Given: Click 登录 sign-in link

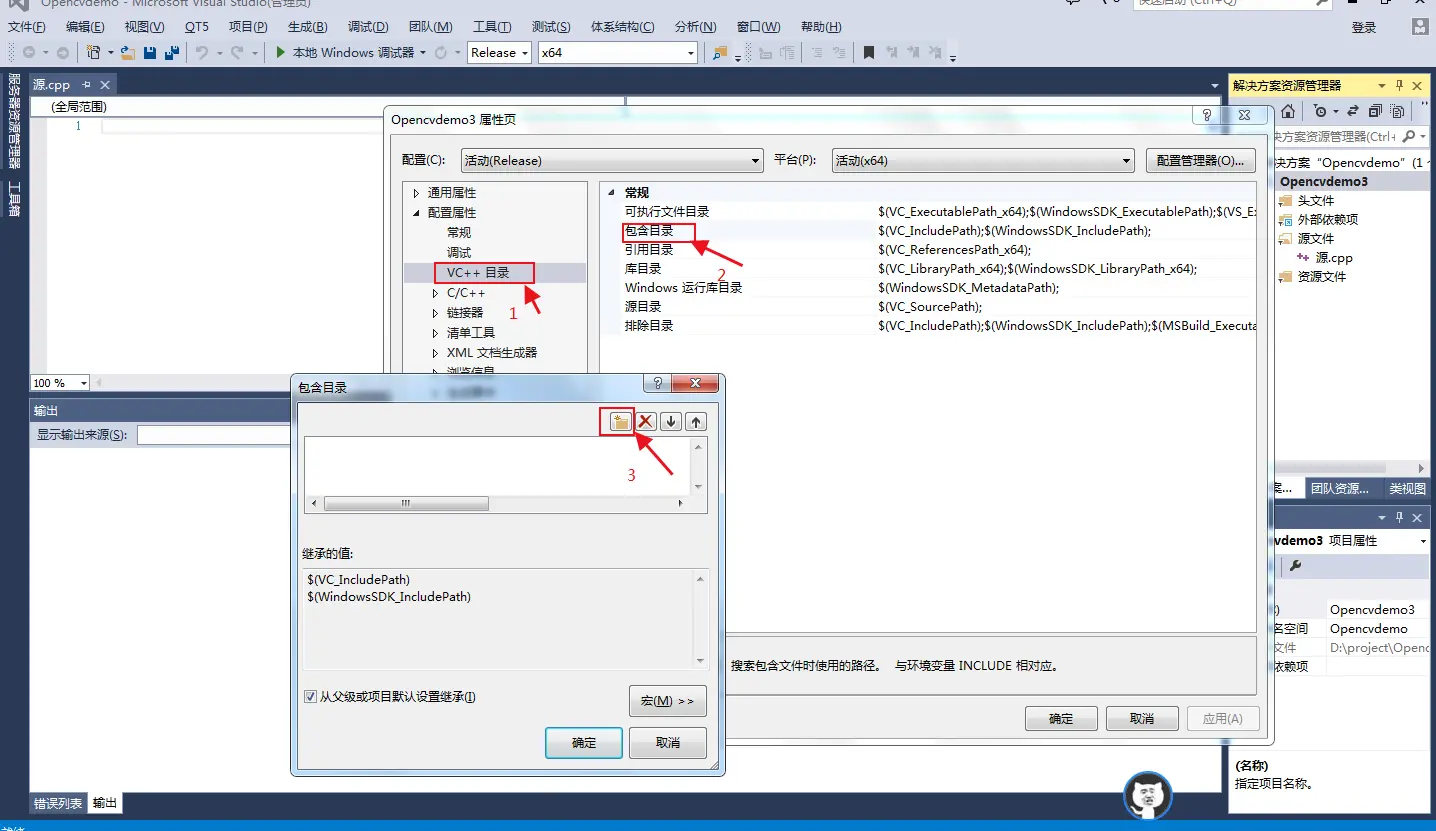Looking at the screenshot, I should pyautogui.click(x=1364, y=28).
